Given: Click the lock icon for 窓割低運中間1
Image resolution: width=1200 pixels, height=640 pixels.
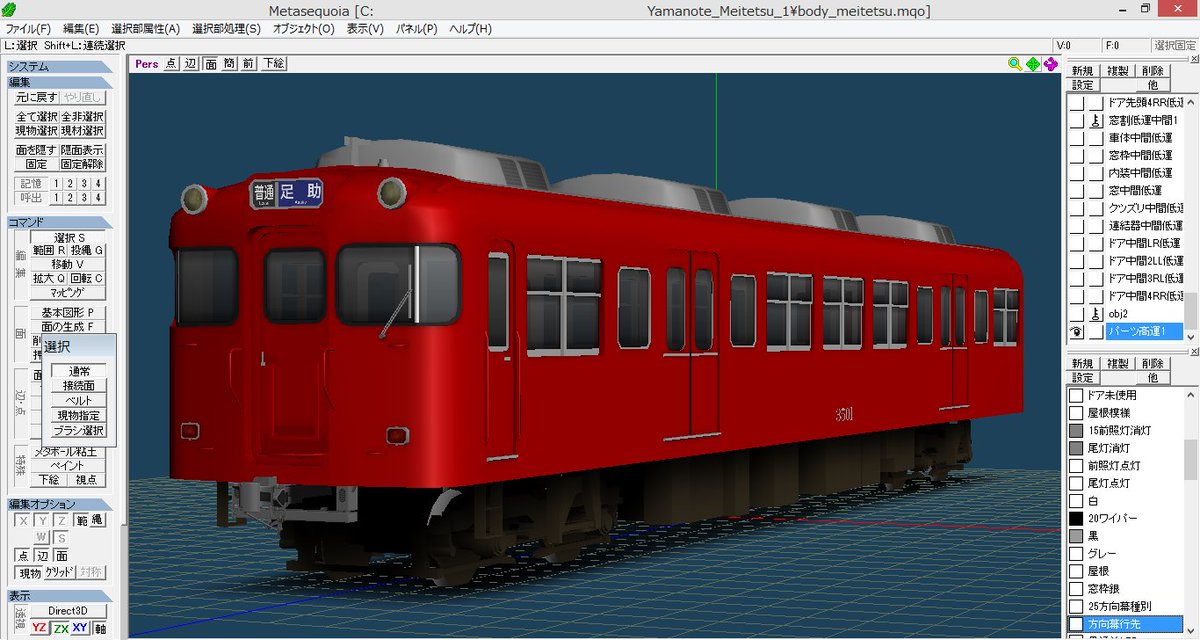Looking at the screenshot, I should pyautogui.click(x=1096, y=120).
